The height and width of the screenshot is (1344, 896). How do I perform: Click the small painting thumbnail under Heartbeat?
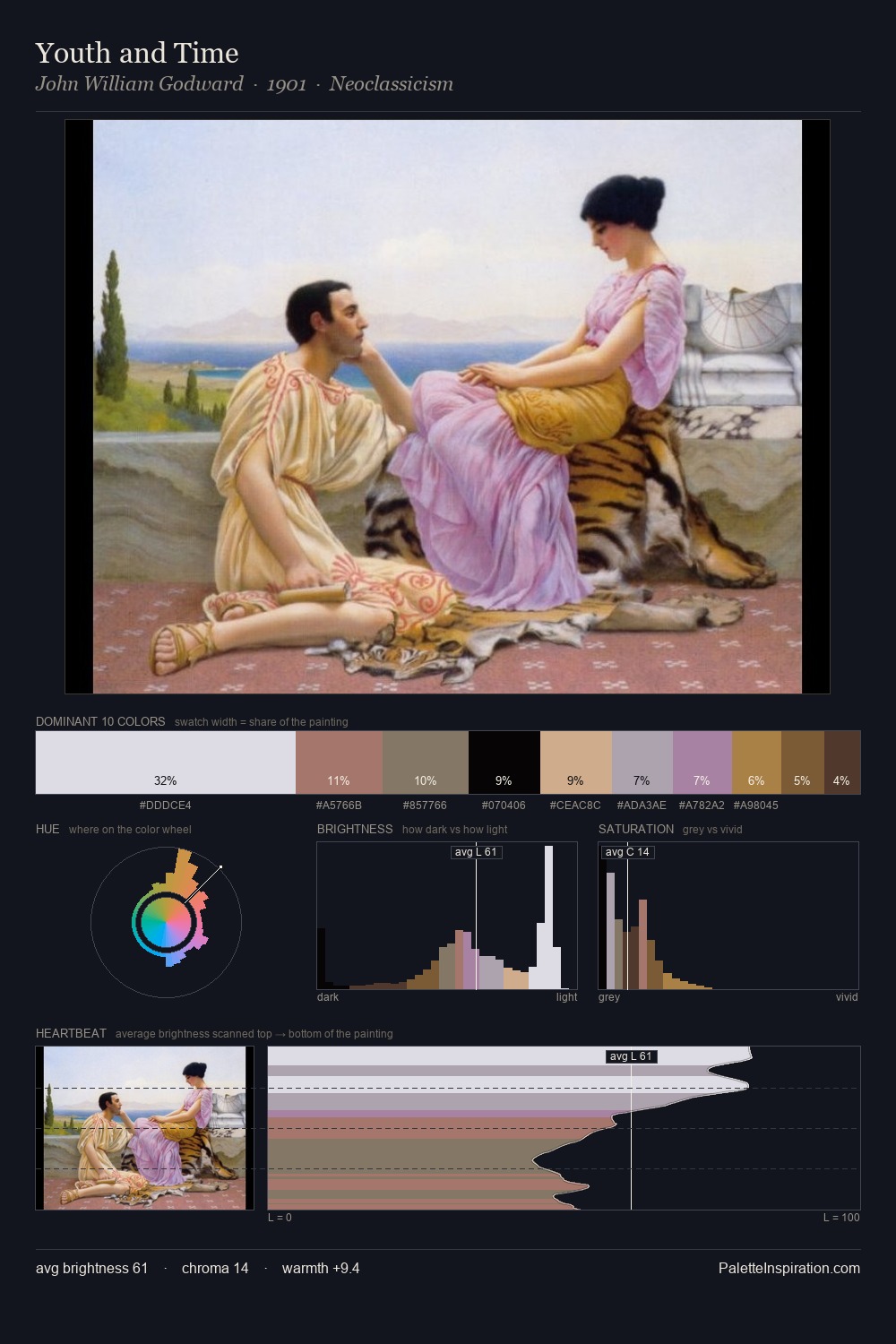144,1128
